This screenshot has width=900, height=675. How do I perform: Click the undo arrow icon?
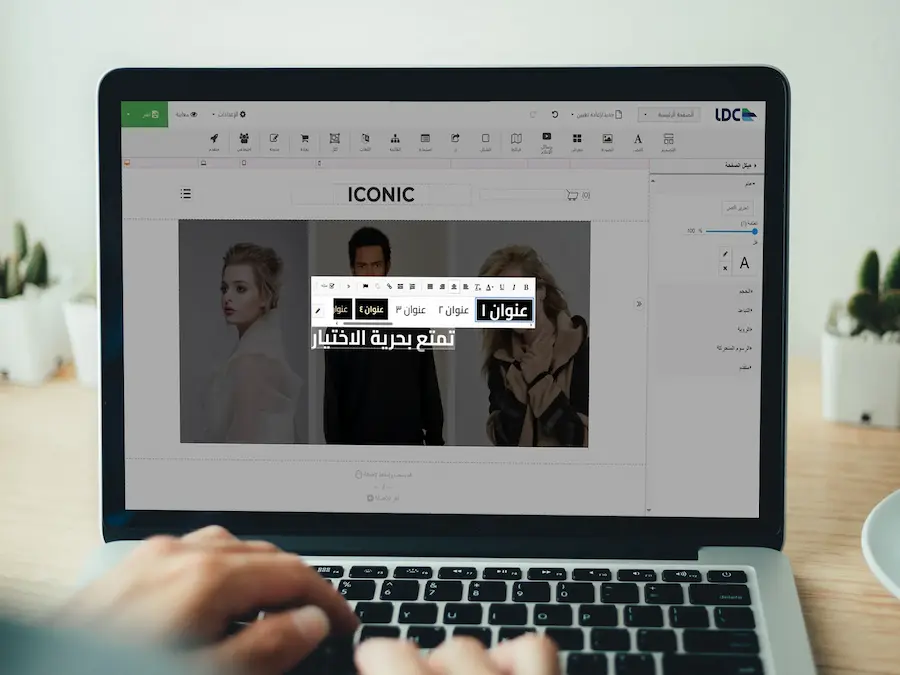tap(554, 114)
